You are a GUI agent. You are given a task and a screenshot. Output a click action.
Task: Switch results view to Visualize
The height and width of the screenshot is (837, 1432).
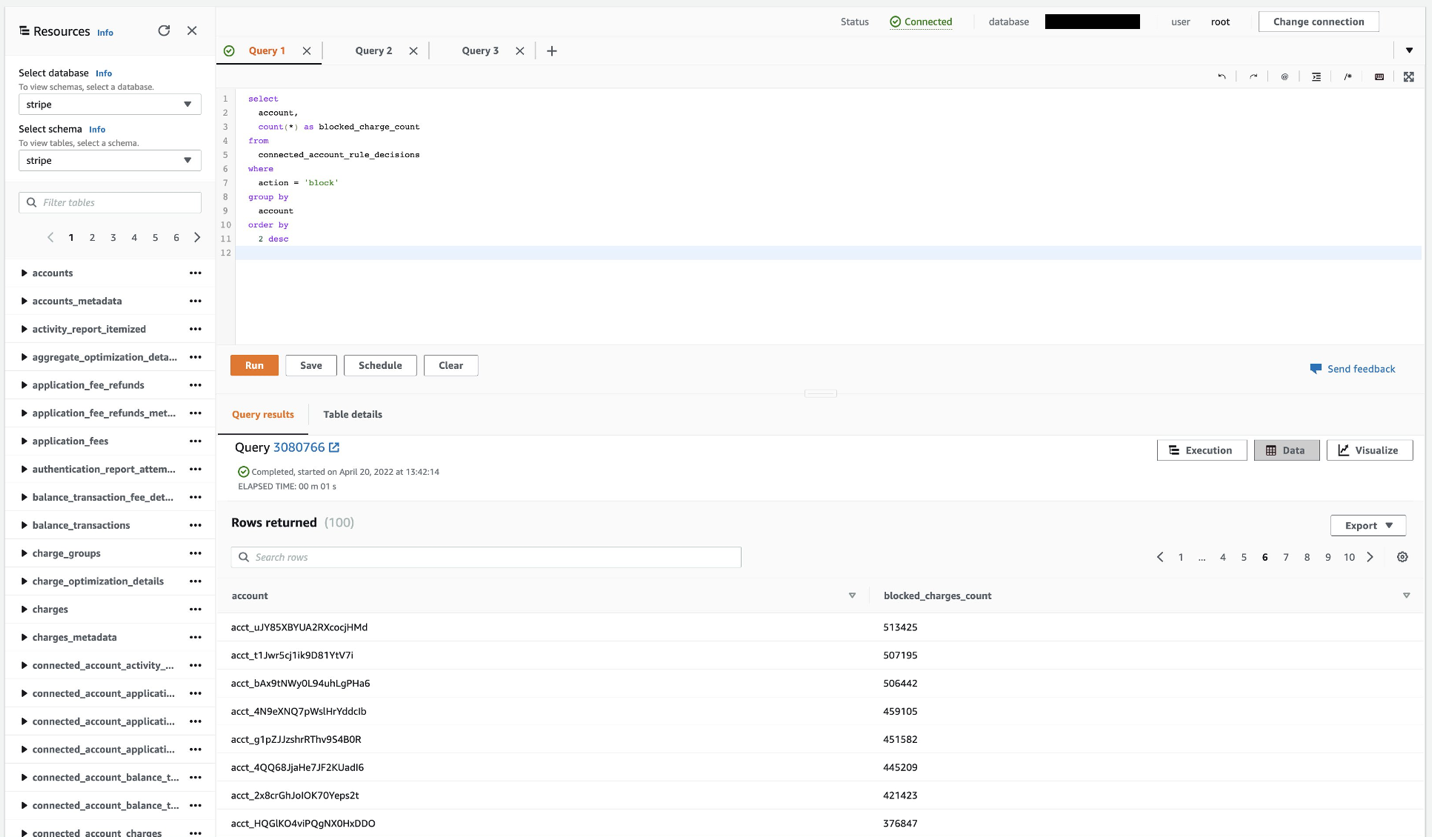point(1368,450)
